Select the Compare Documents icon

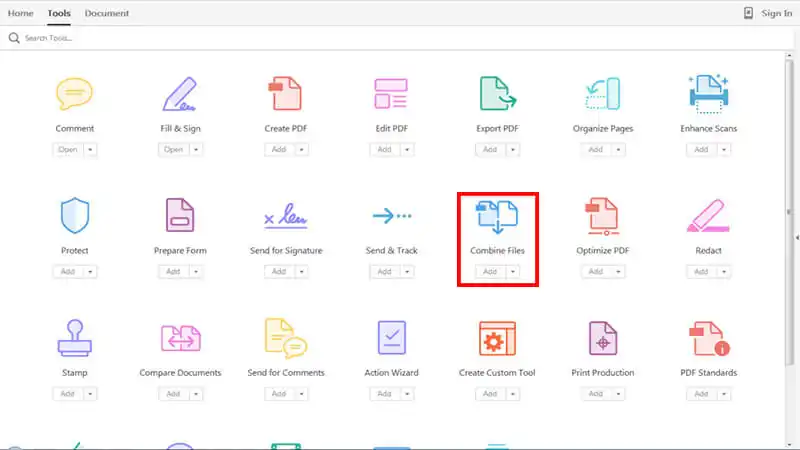tap(180, 339)
